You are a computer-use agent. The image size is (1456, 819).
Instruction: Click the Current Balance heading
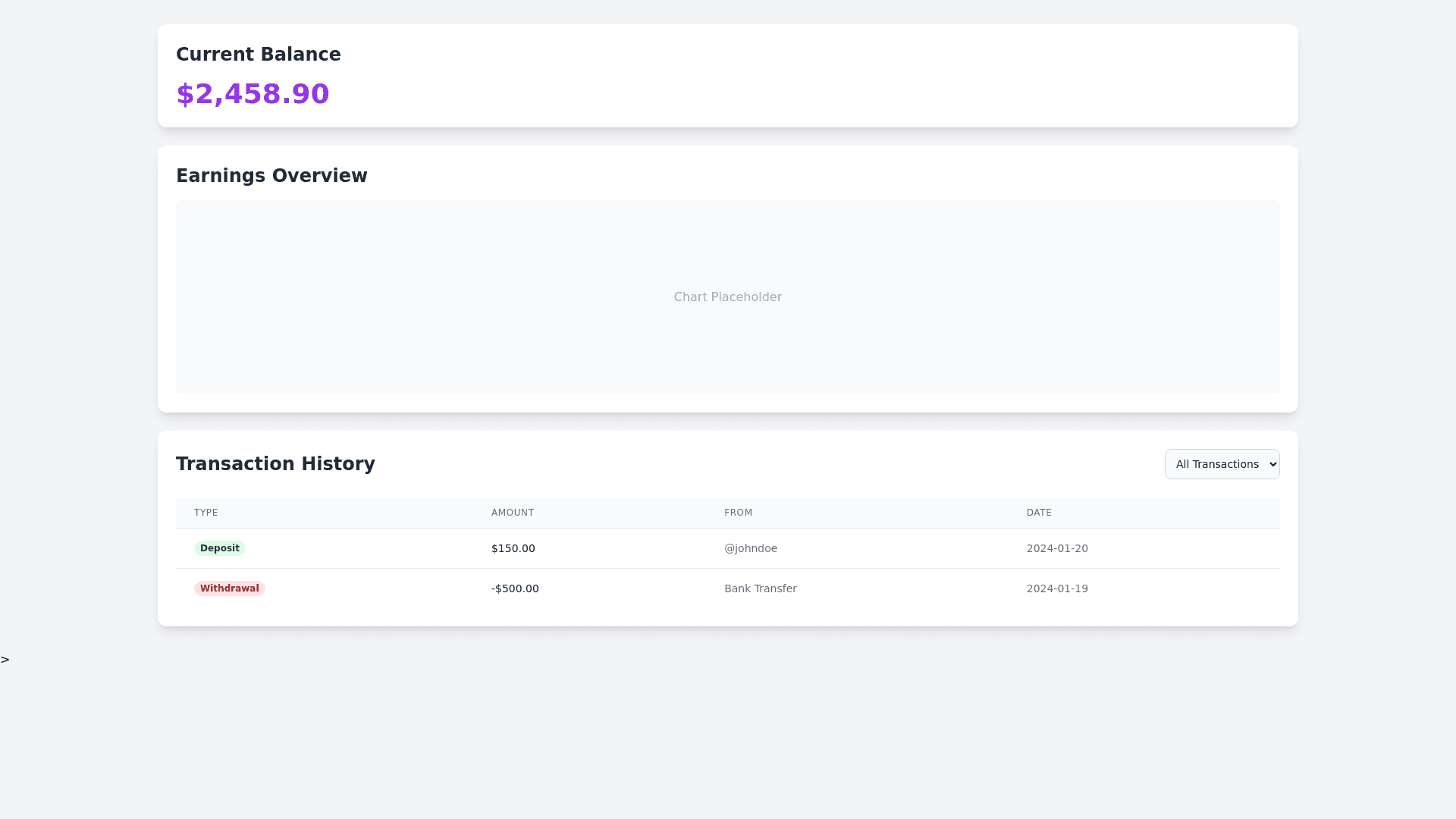coord(258,55)
